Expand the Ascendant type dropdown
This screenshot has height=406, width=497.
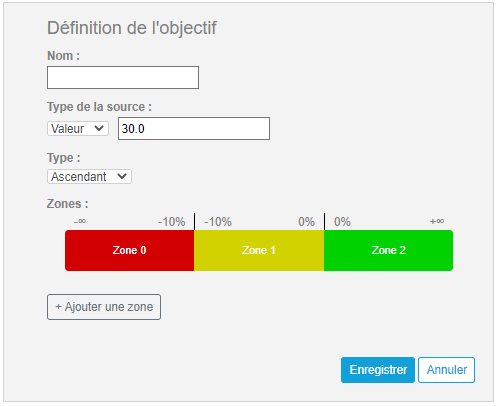[89, 176]
